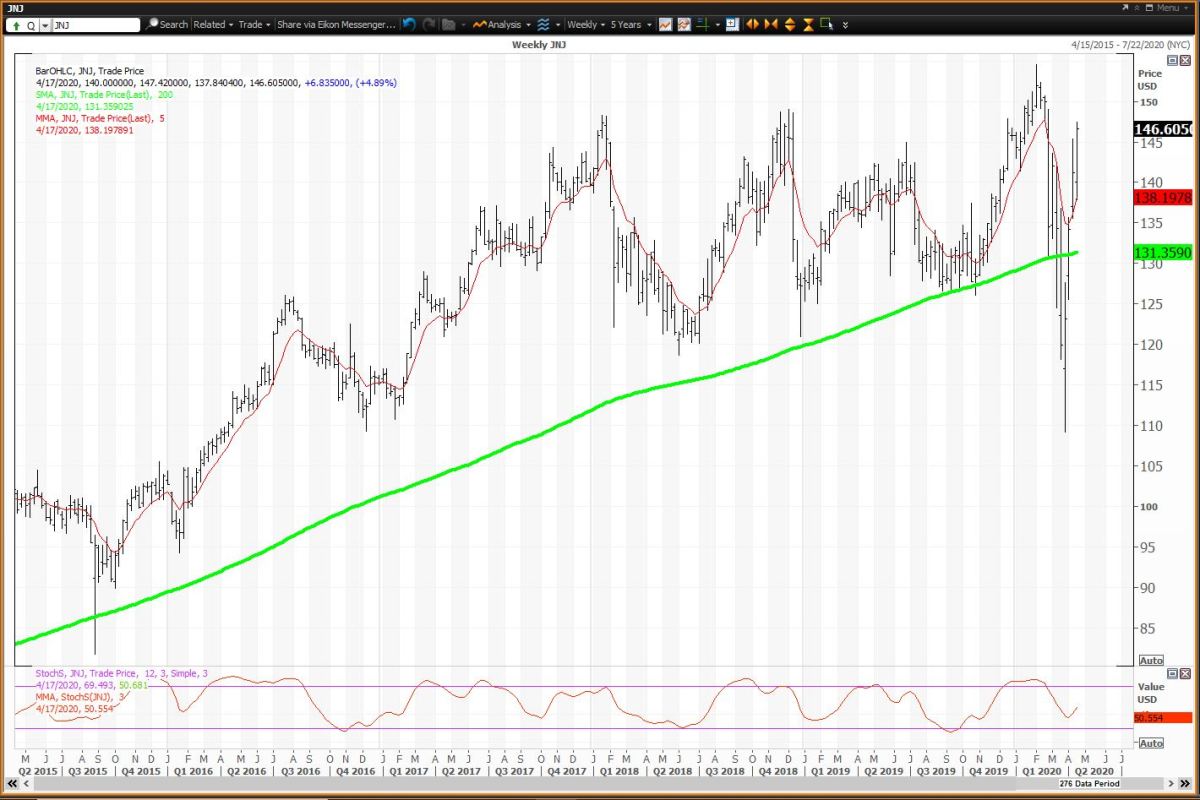Click the JNJ symbol input field
Image resolution: width=1200 pixels, height=800 pixels.
click(95, 24)
